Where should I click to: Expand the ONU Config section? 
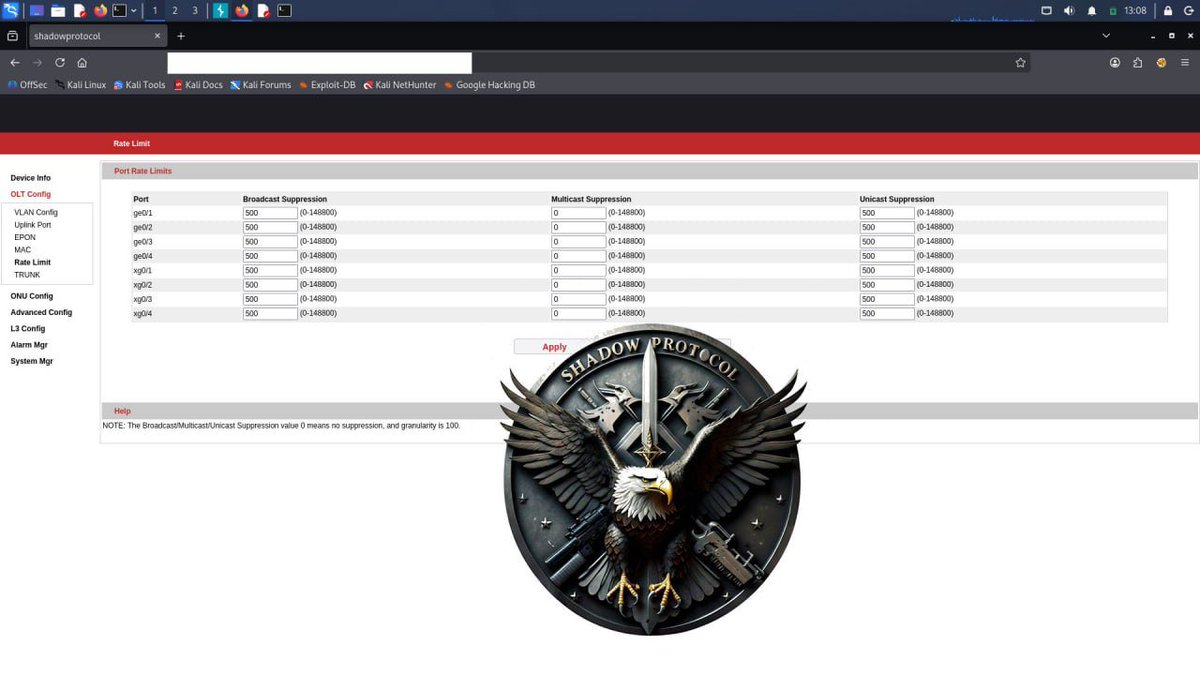coord(32,296)
